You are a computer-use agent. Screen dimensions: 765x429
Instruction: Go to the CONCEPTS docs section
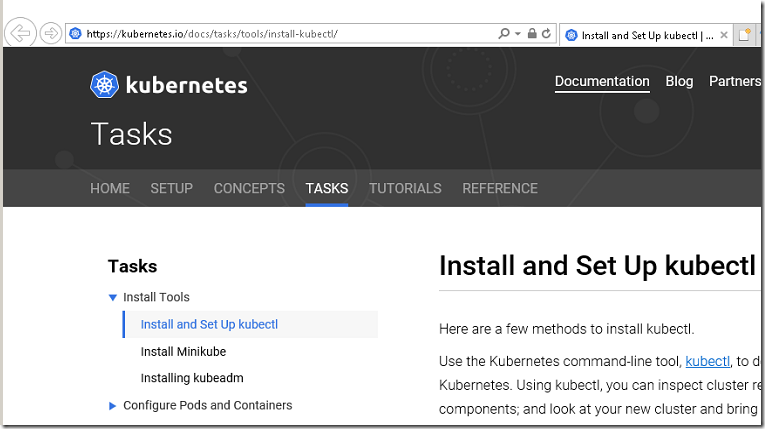point(249,188)
